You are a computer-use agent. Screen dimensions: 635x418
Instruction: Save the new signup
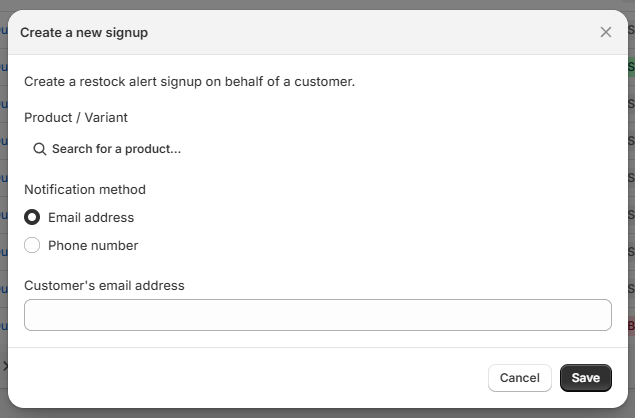pyautogui.click(x=585, y=378)
